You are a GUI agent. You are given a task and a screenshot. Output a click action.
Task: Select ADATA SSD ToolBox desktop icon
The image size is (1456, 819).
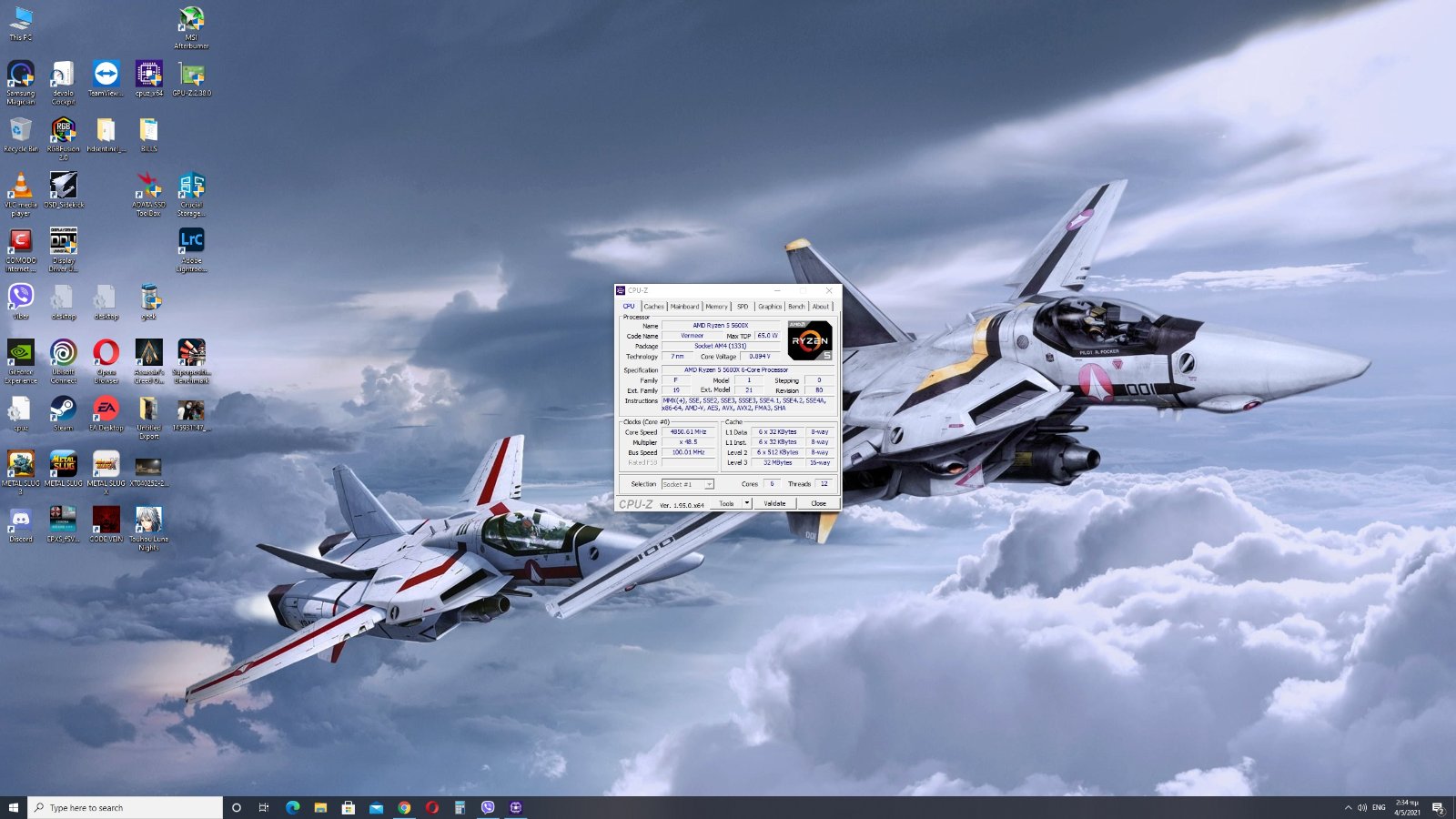coord(148,195)
